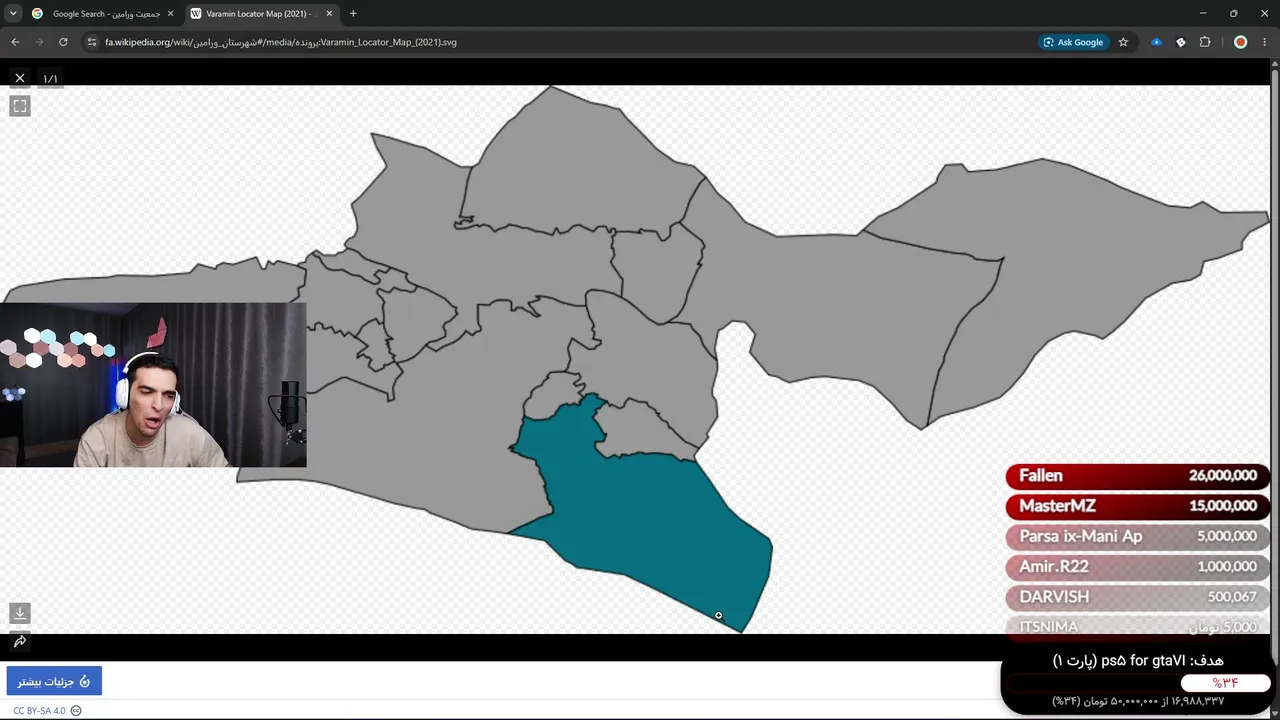Select the DARVISH donor row
This screenshot has width=1280, height=720.
(x=1137, y=596)
